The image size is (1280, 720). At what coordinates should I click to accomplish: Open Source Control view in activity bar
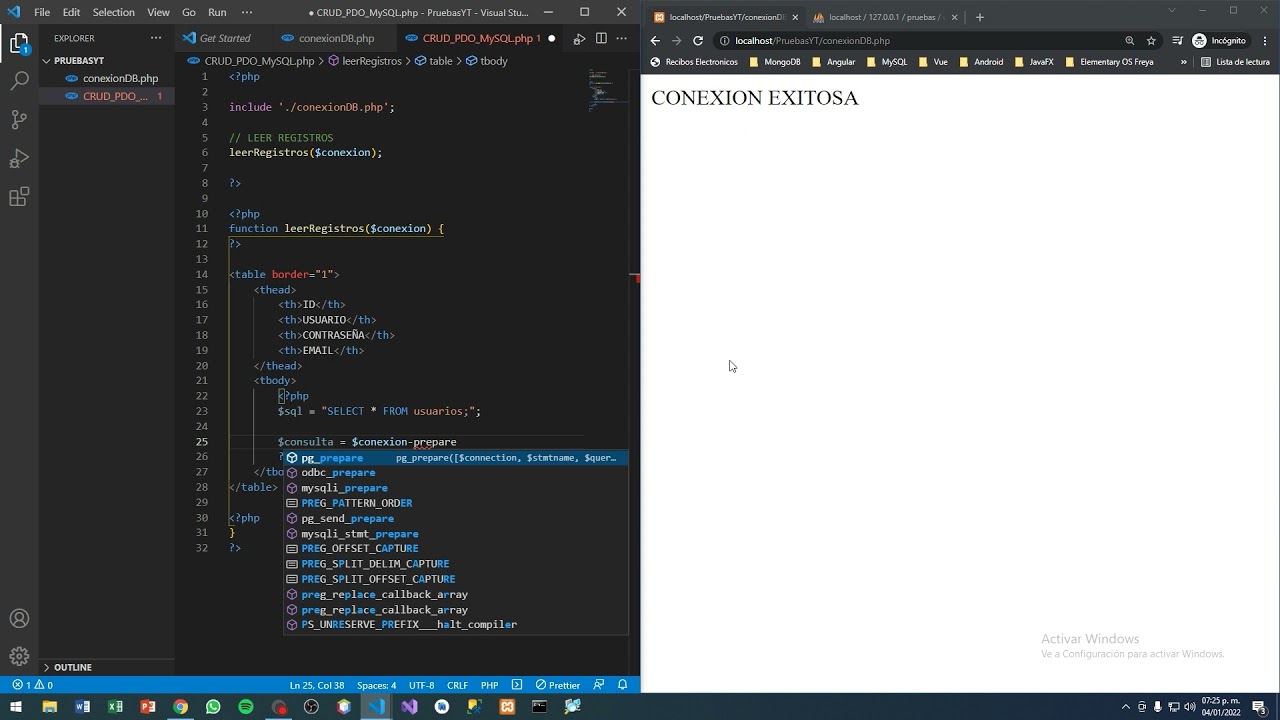click(19, 120)
